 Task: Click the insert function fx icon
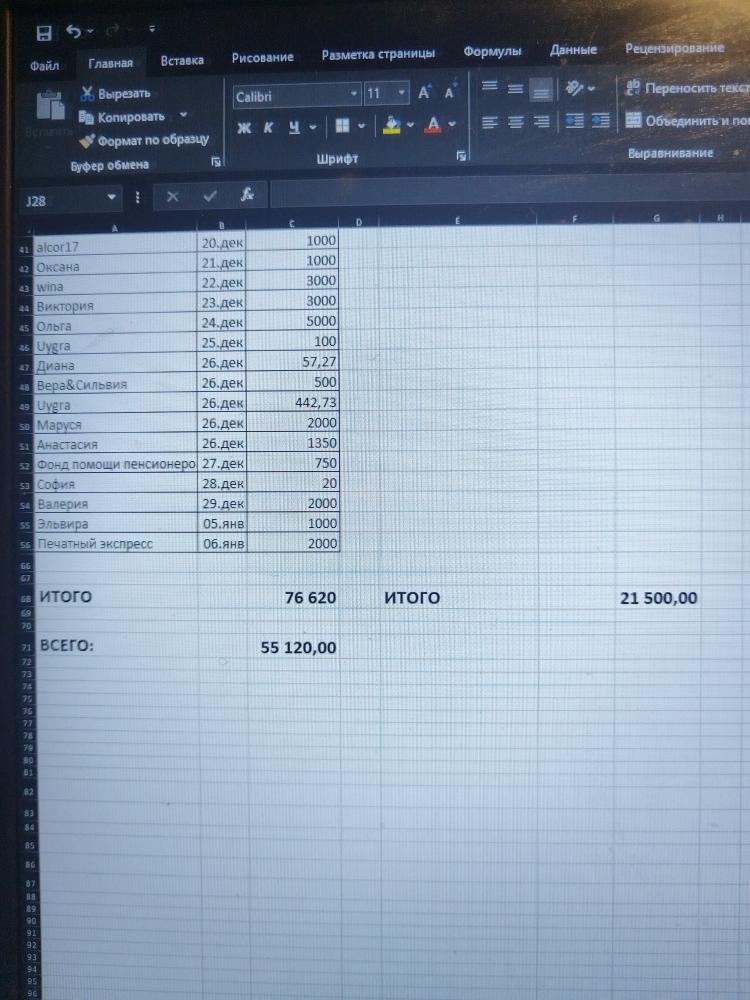point(247,196)
